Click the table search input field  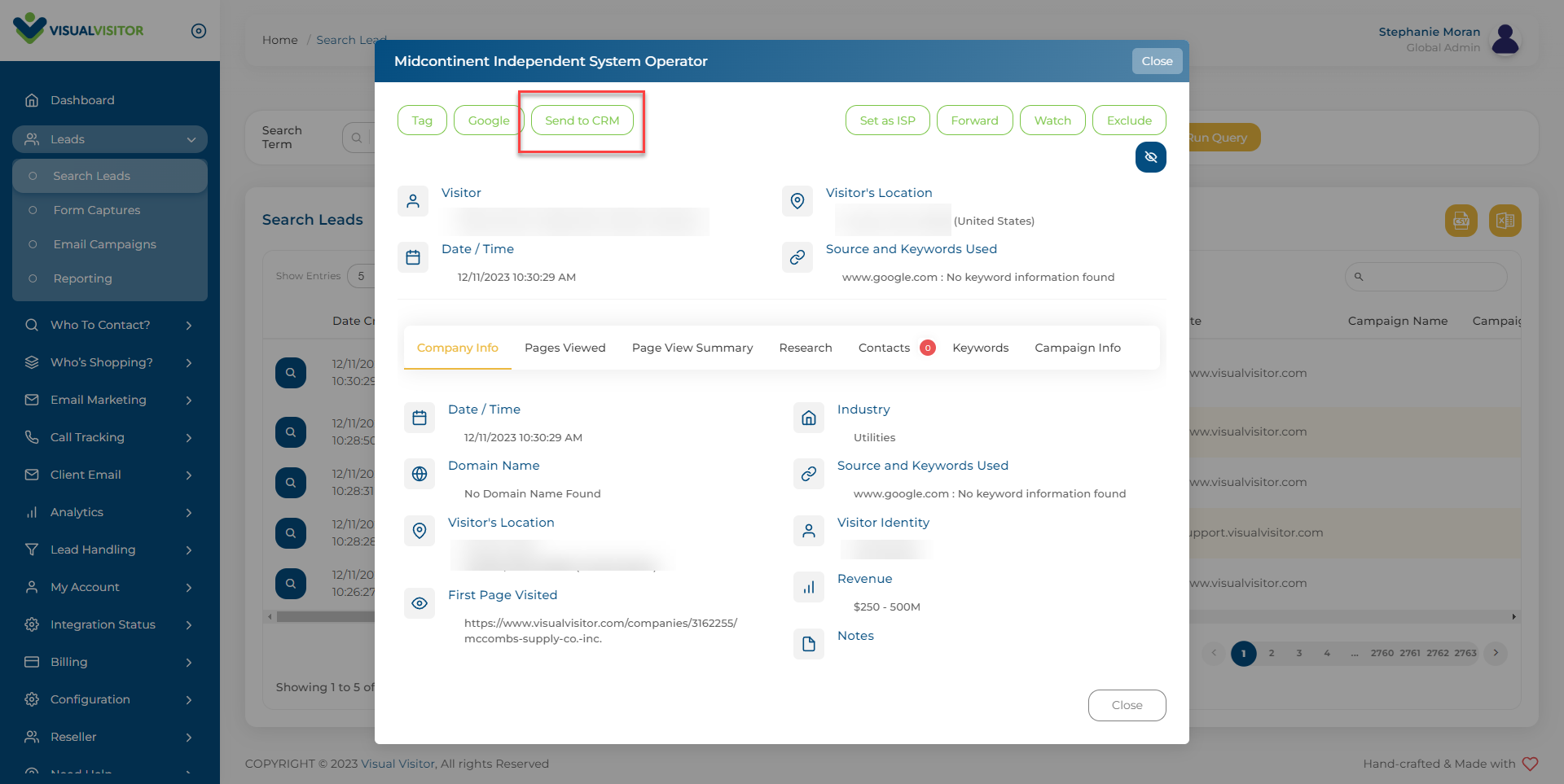click(x=1426, y=277)
